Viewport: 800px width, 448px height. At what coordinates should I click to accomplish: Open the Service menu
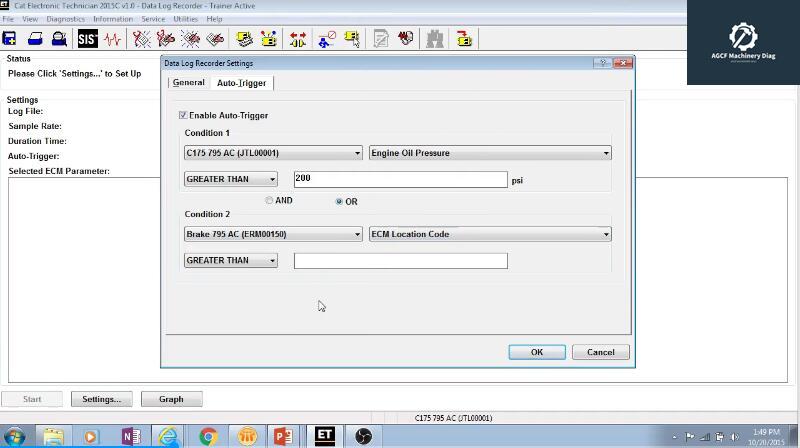point(153,19)
